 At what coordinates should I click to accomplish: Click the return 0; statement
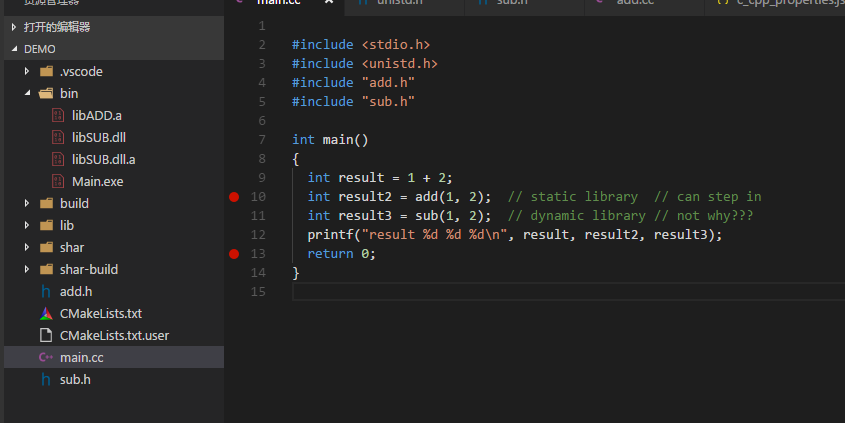341,254
